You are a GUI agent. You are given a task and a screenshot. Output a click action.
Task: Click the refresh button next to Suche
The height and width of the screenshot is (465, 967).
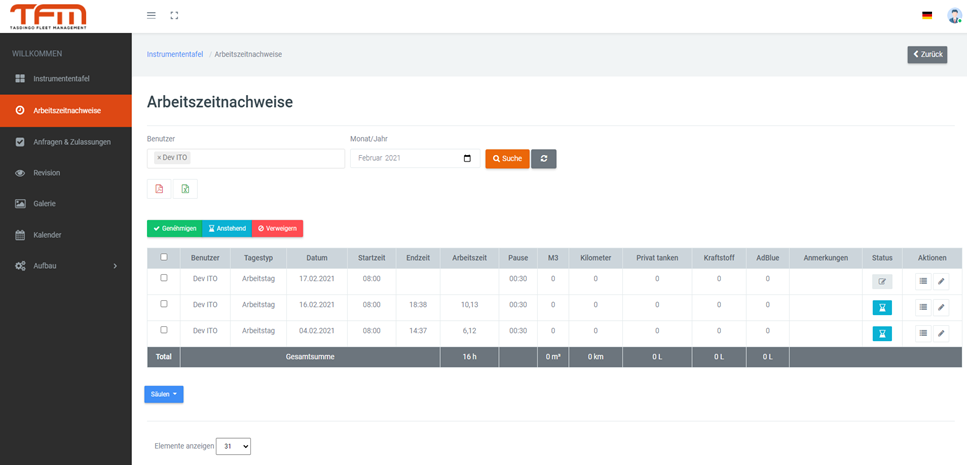[544, 158]
